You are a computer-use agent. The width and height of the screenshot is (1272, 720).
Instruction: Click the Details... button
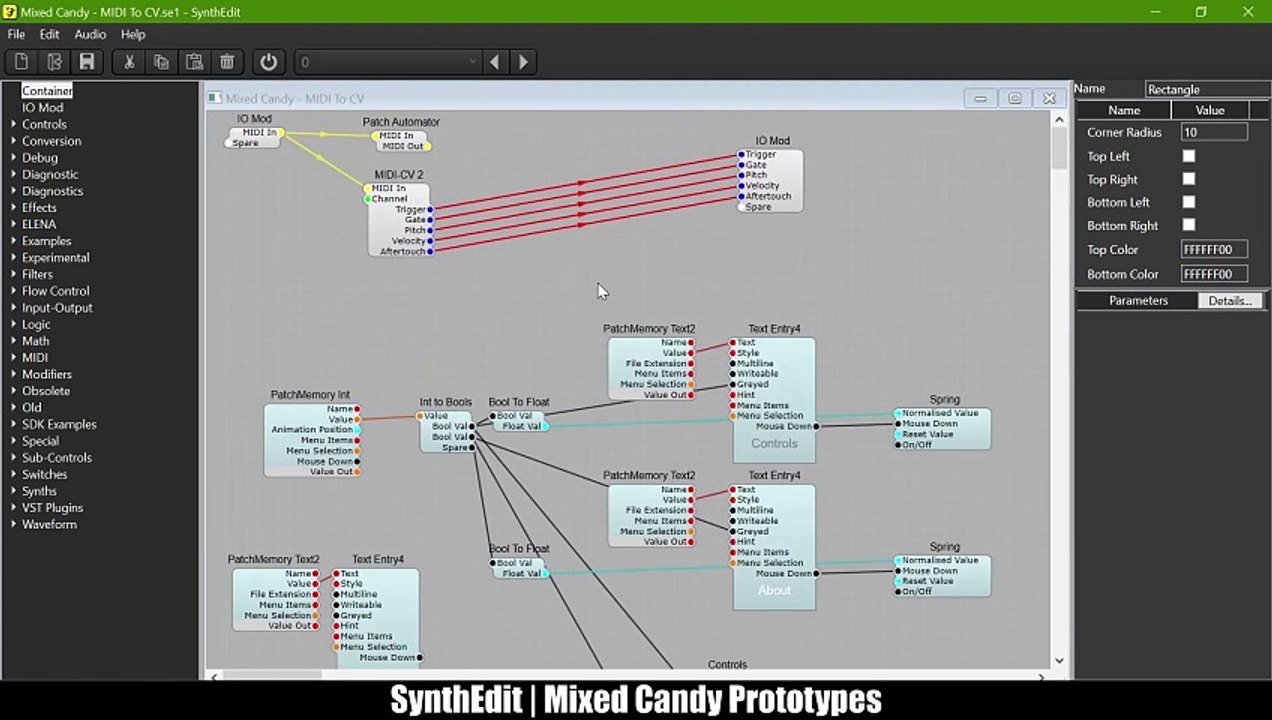point(1230,300)
